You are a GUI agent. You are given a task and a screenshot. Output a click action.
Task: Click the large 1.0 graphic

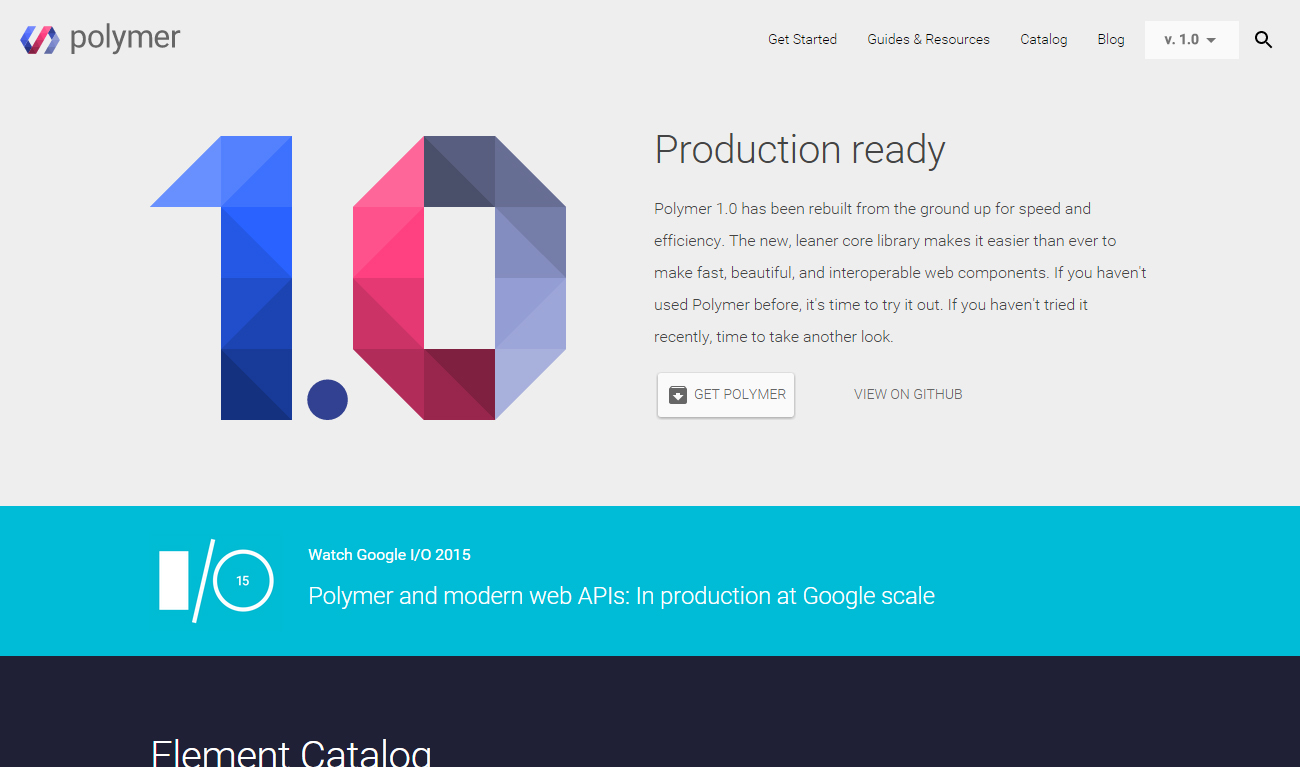[358, 277]
